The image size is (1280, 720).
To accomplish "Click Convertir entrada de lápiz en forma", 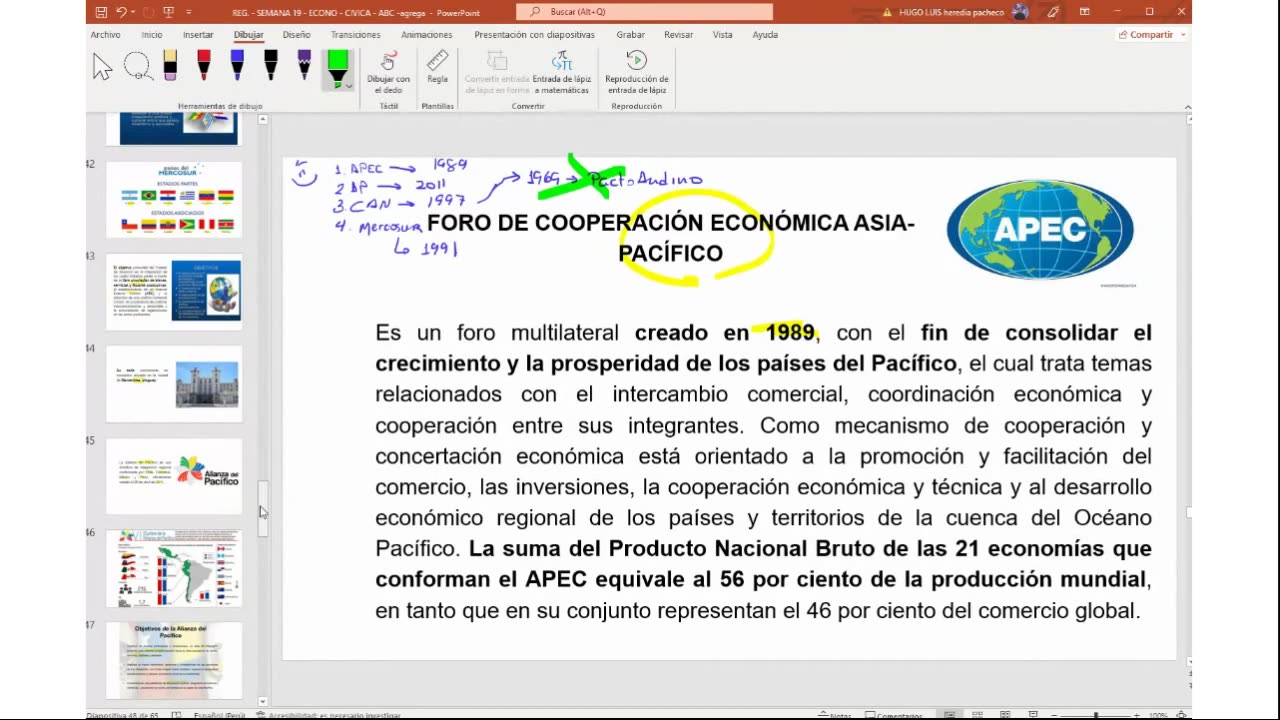I will (497, 72).
